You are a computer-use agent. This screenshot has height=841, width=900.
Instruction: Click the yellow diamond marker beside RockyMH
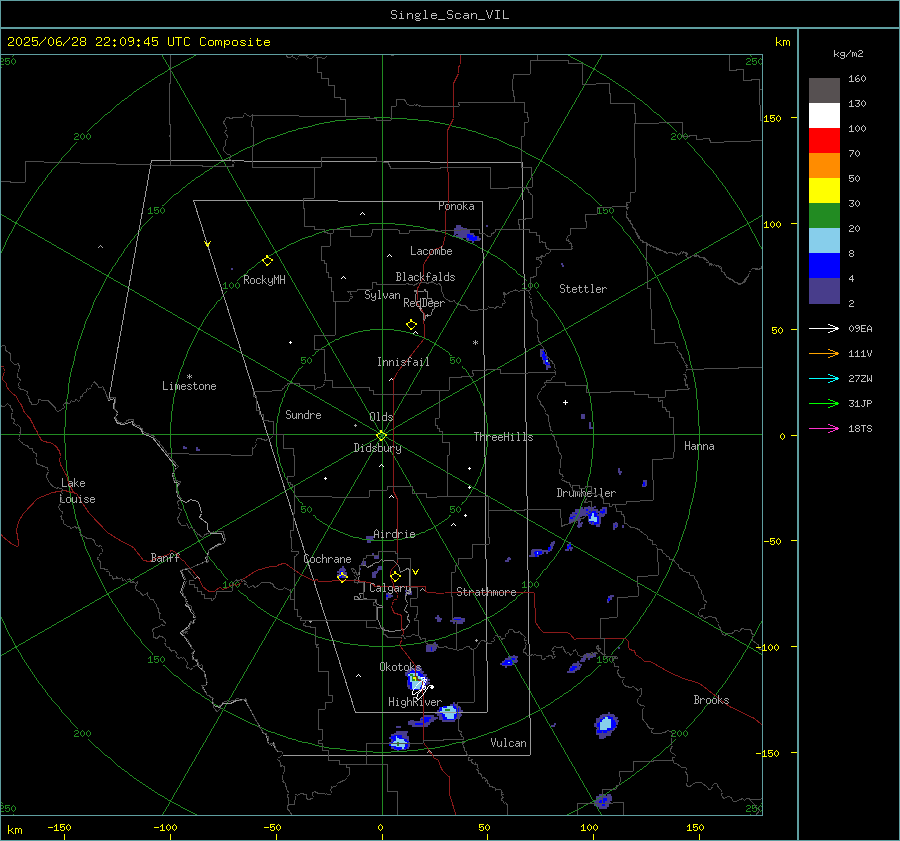[267, 261]
